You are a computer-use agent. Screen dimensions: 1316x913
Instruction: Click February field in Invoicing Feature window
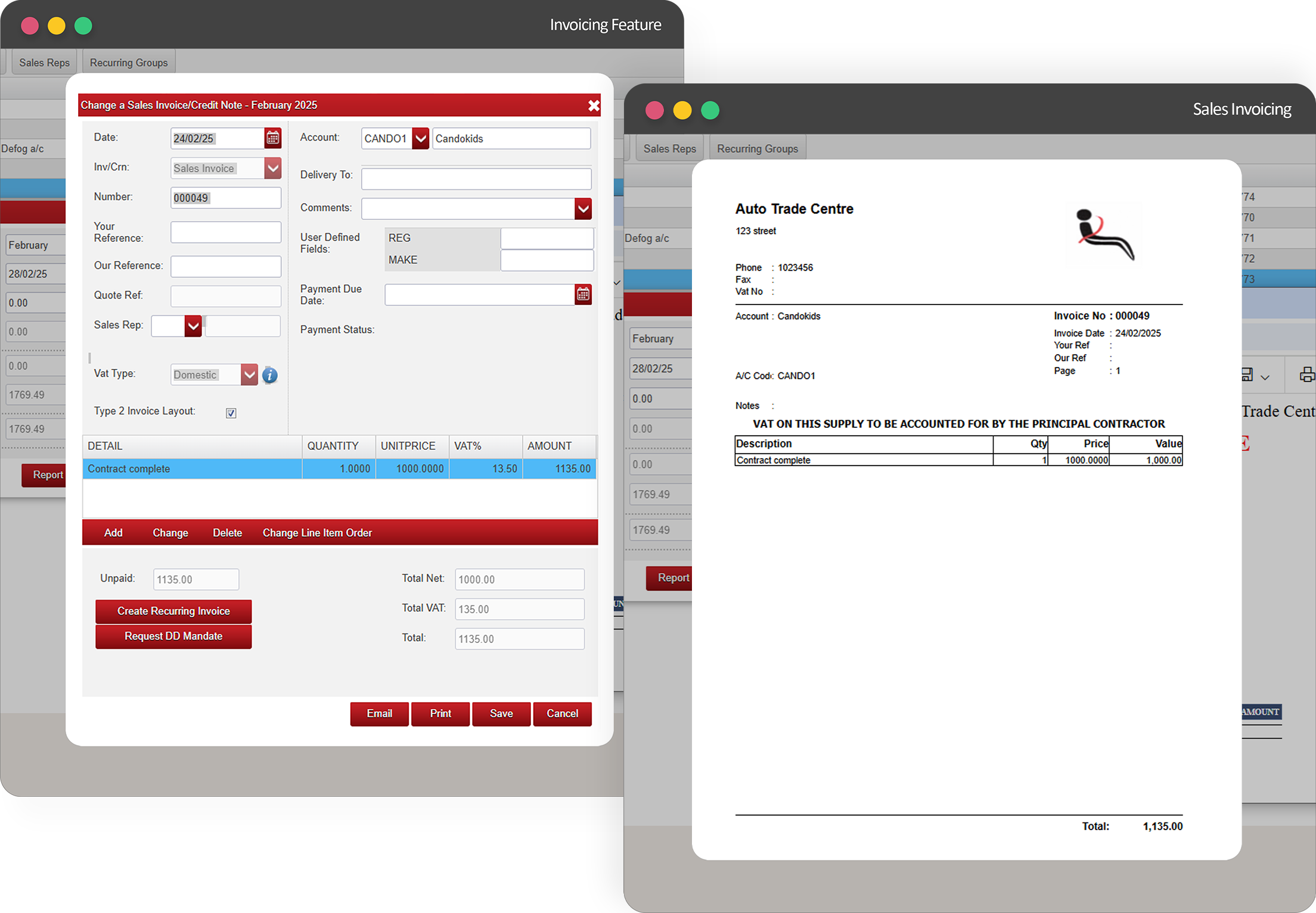point(36,245)
